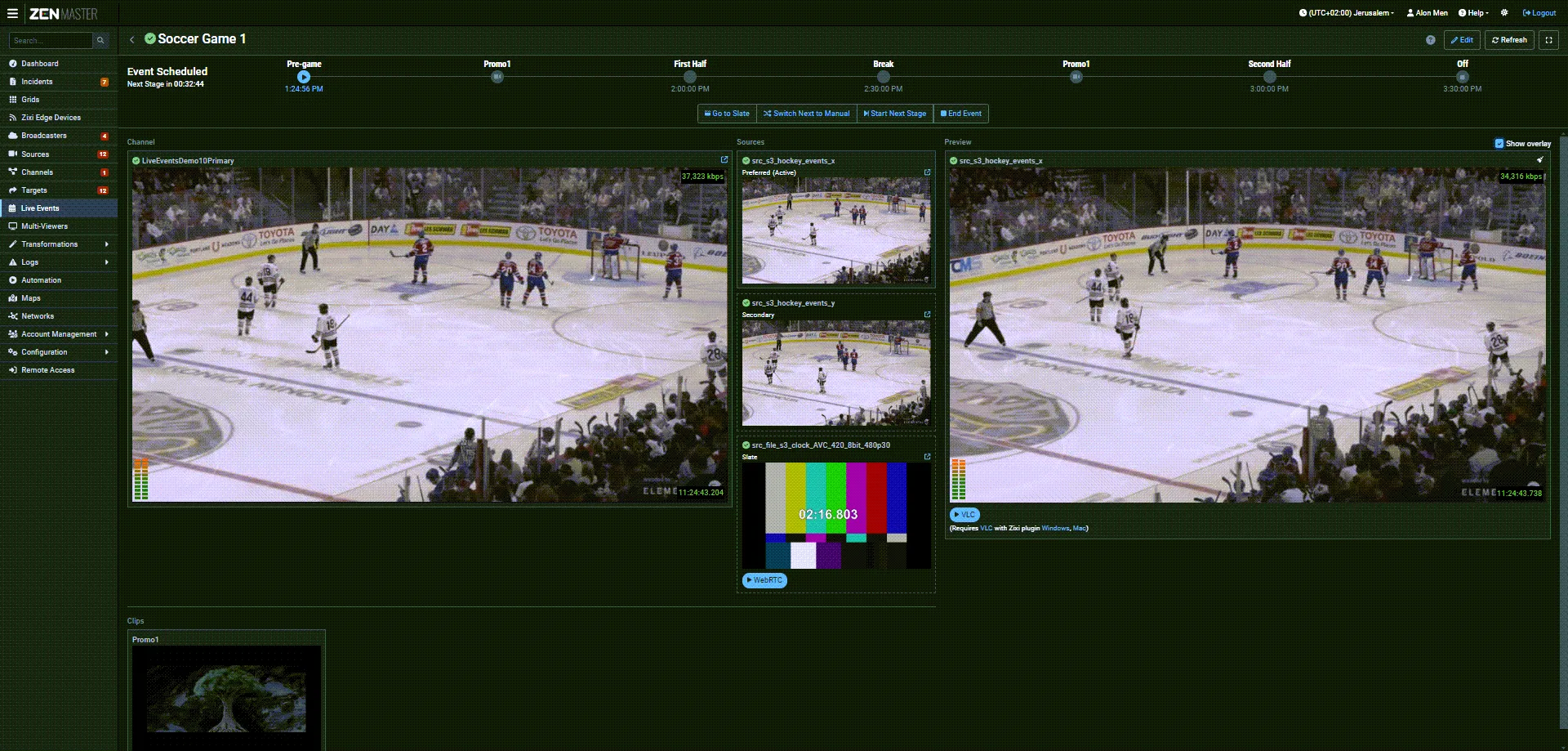Click the End Event button
This screenshot has height=751, width=1568.
coord(961,114)
